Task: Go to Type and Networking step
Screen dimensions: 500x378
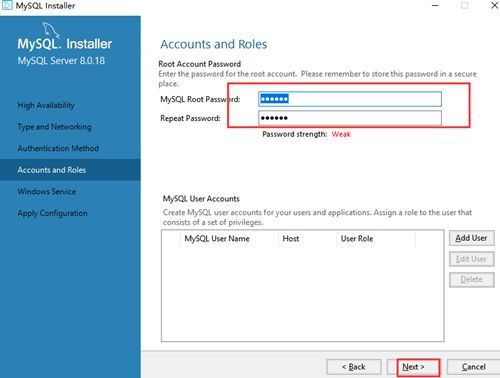Action: pyautogui.click(x=54, y=127)
